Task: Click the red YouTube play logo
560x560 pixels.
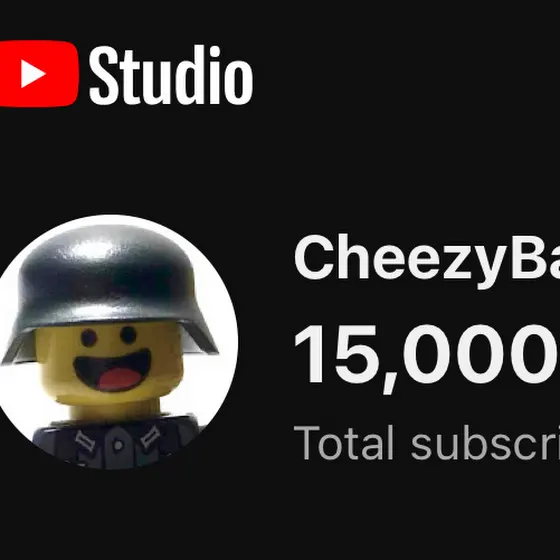Action: 39,74
